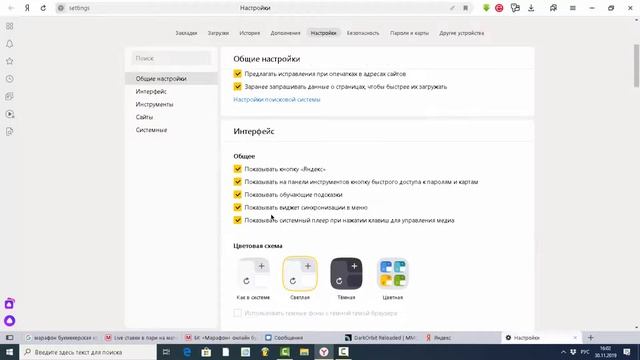Toggle show training hints checkbox
The image size is (640, 360).
tap(238, 195)
